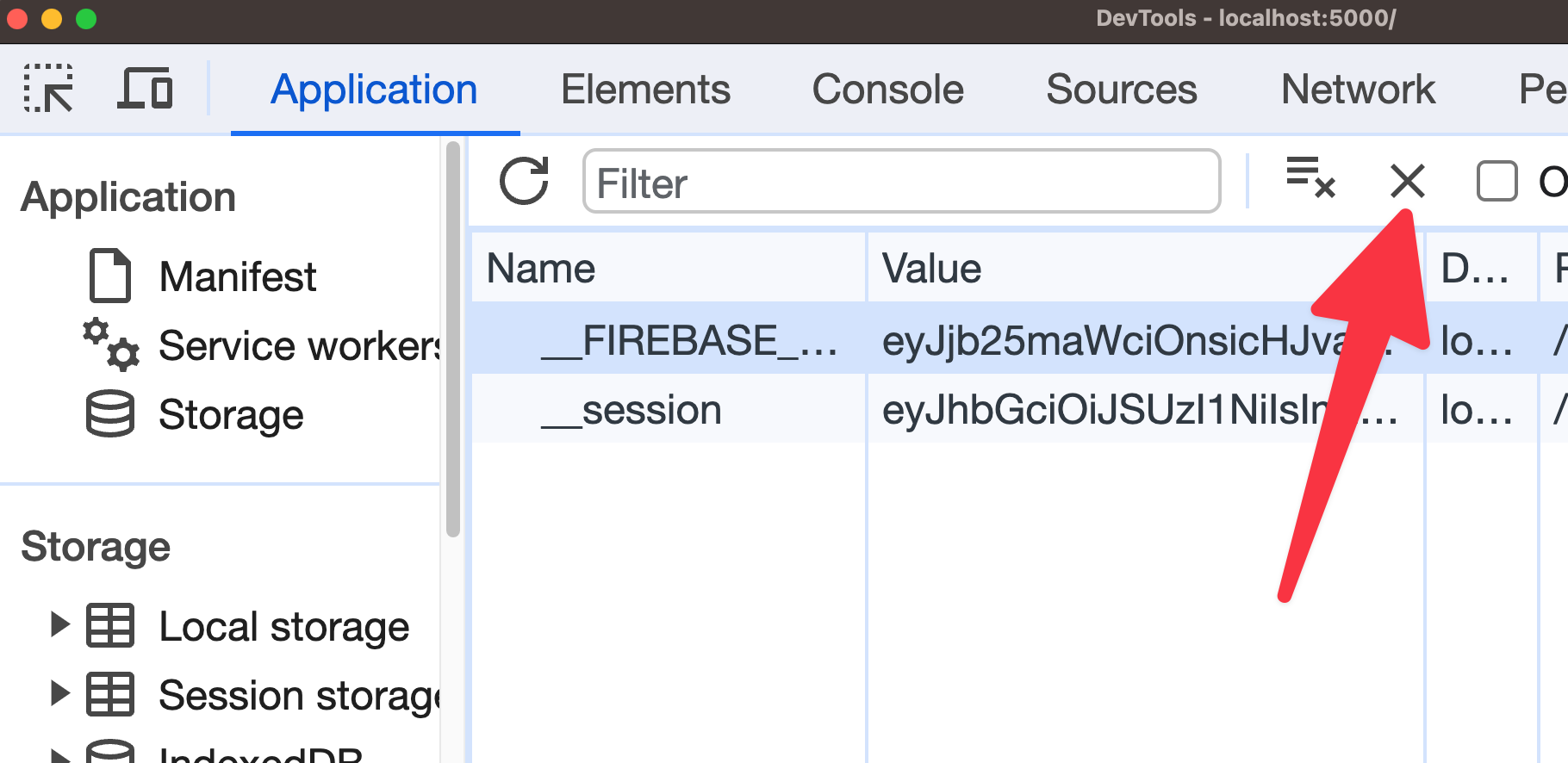1568x763 pixels.
Task: Click the cookie Filter input field
Action: pos(901,182)
